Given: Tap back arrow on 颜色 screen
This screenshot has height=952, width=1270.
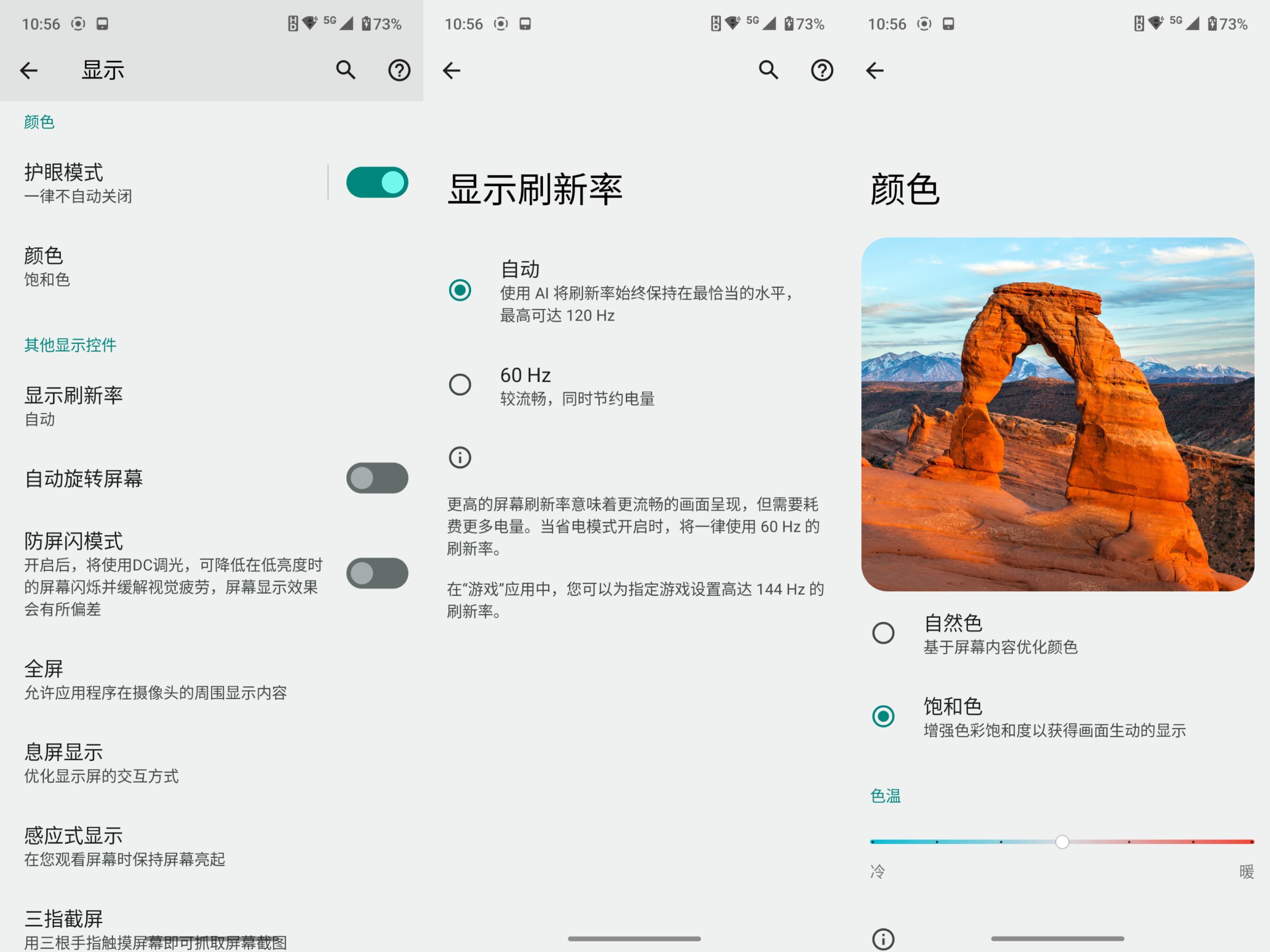Looking at the screenshot, I should pos(874,70).
